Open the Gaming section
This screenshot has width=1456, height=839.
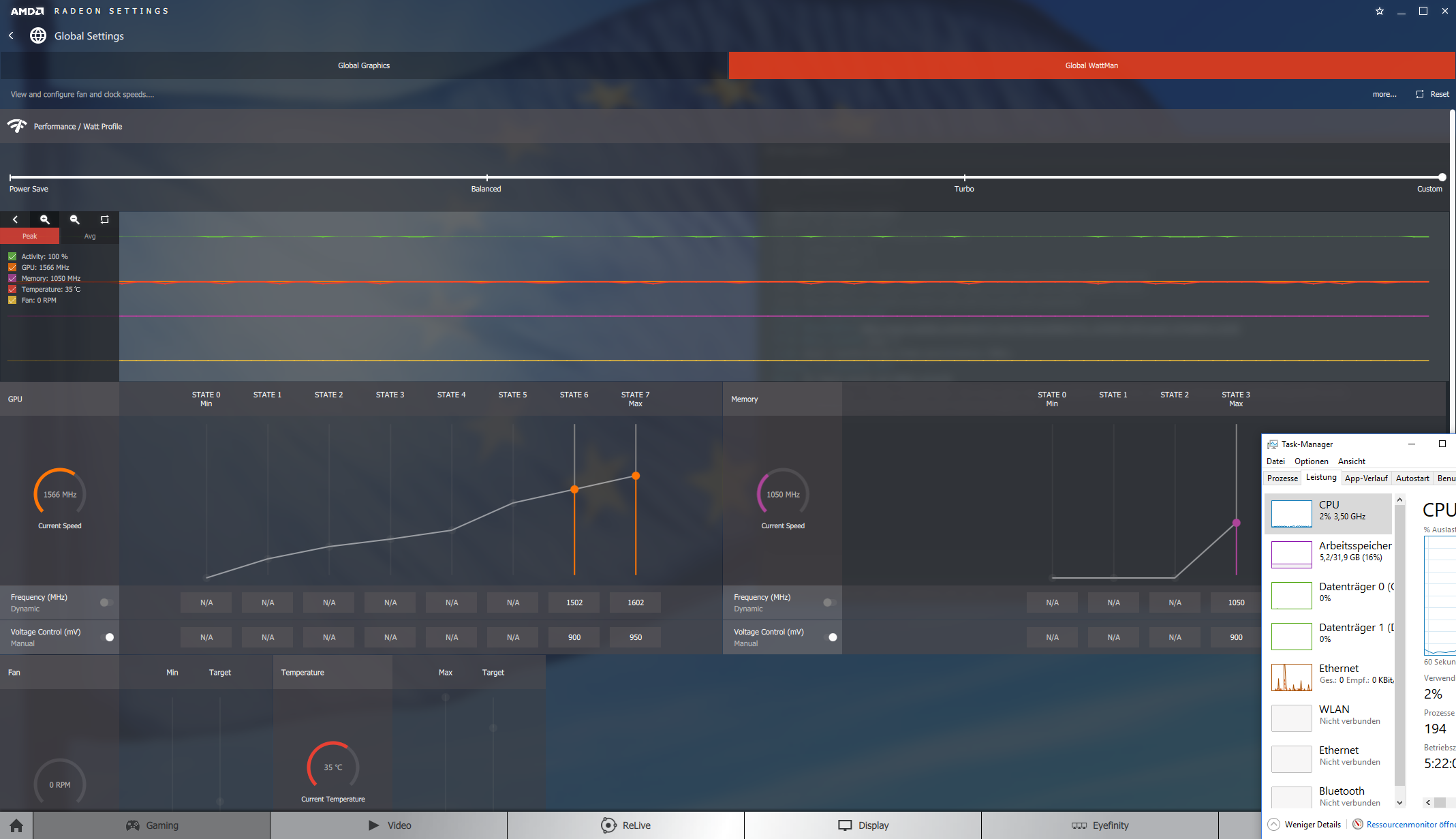point(152,825)
